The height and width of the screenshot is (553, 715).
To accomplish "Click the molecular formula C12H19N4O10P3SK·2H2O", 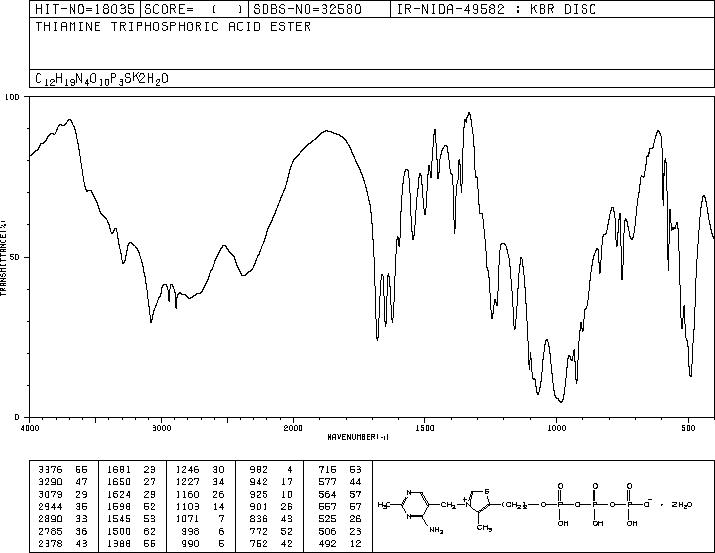I will (102, 79).
